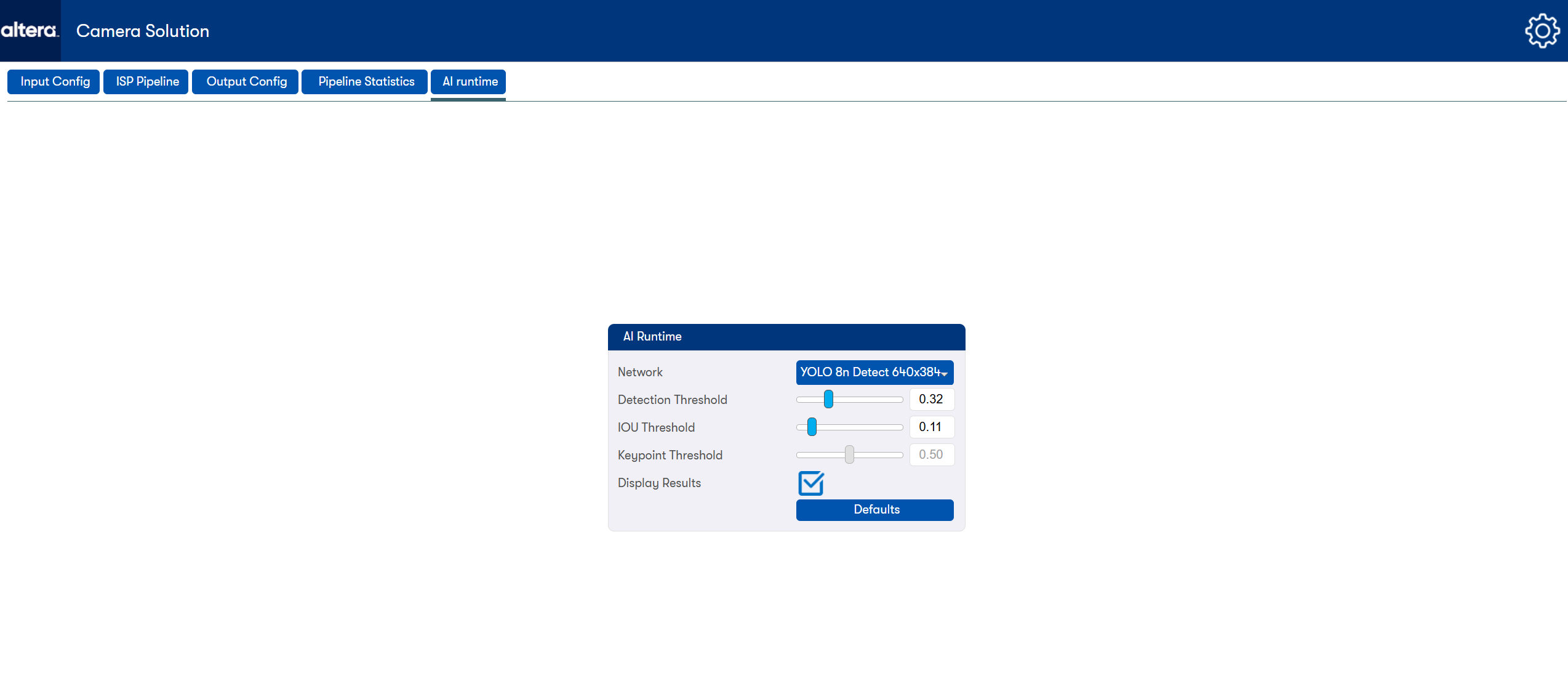Go to the Output Config tab
The width and height of the screenshot is (1568, 686).
tap(246, 81)
